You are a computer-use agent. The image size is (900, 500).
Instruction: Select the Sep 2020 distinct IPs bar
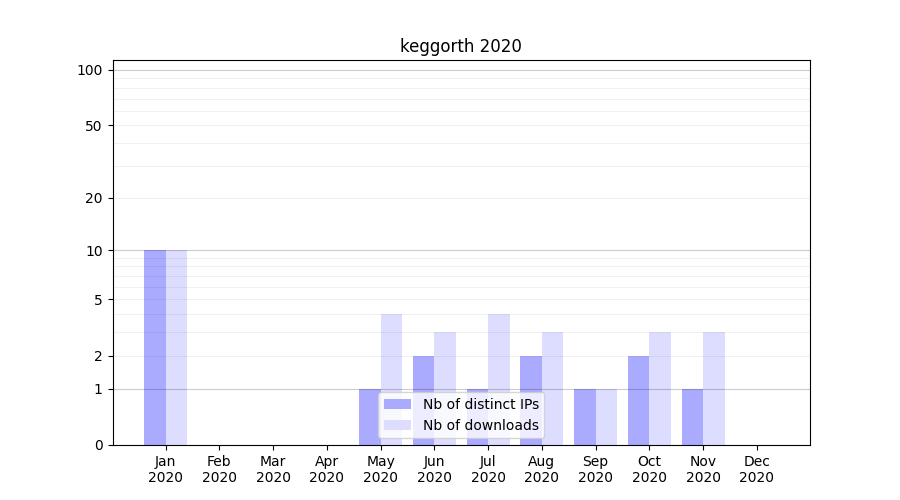tap(585, 417)
